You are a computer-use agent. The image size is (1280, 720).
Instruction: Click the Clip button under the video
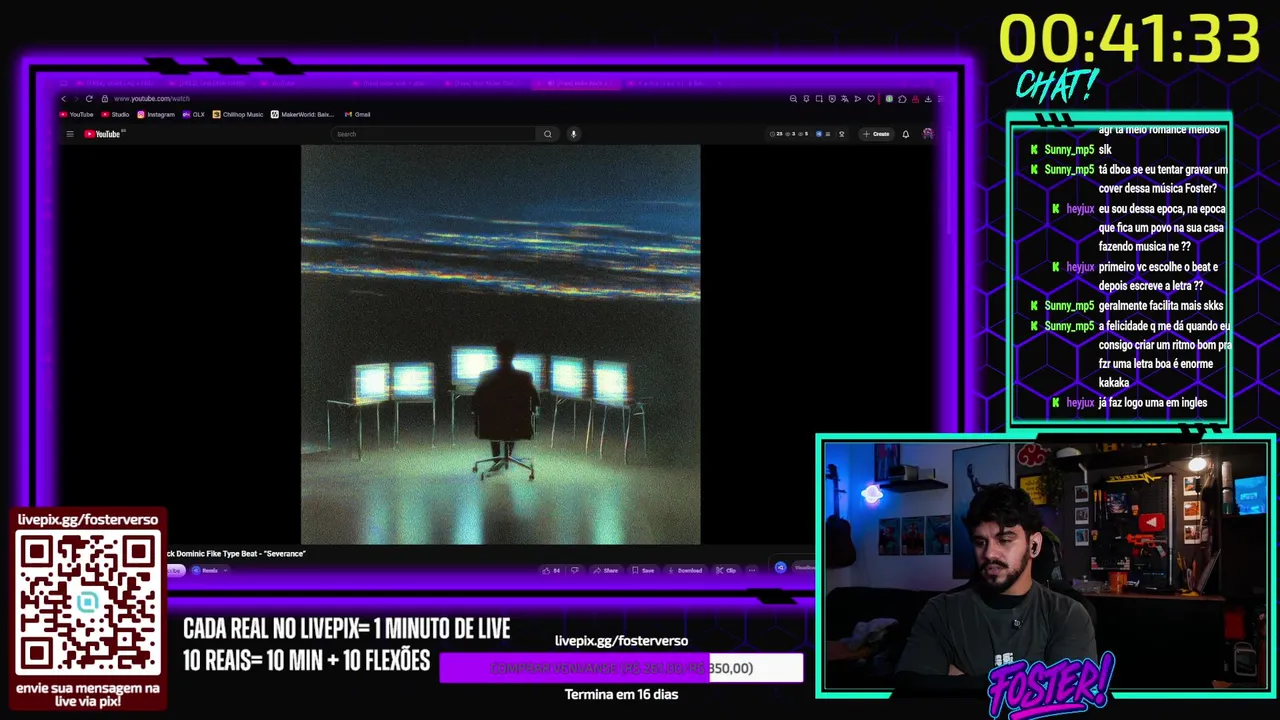[726, 570]
